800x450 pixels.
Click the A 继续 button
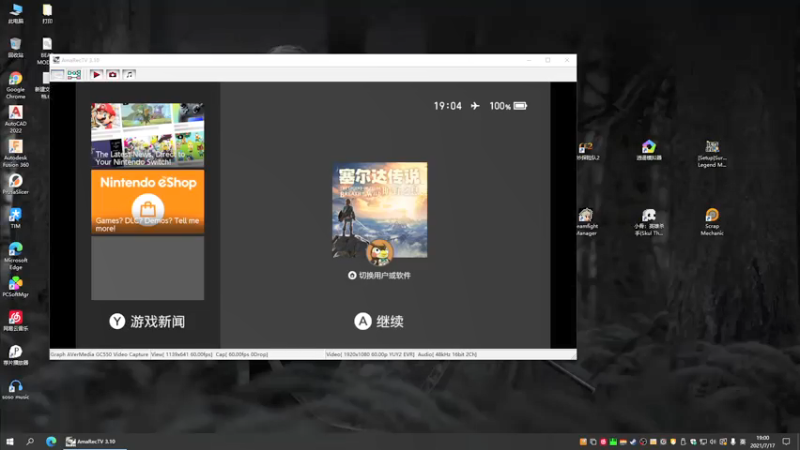tap(379, 321)
